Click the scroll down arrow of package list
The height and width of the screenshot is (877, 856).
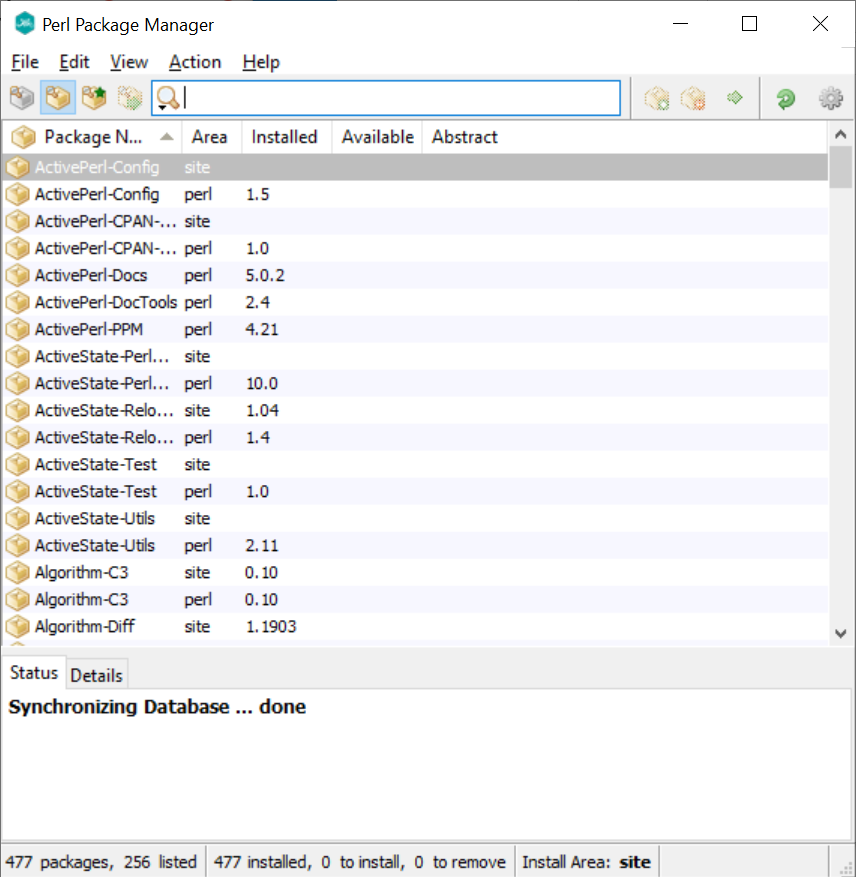pyautogui.click(x=840, y=634)
